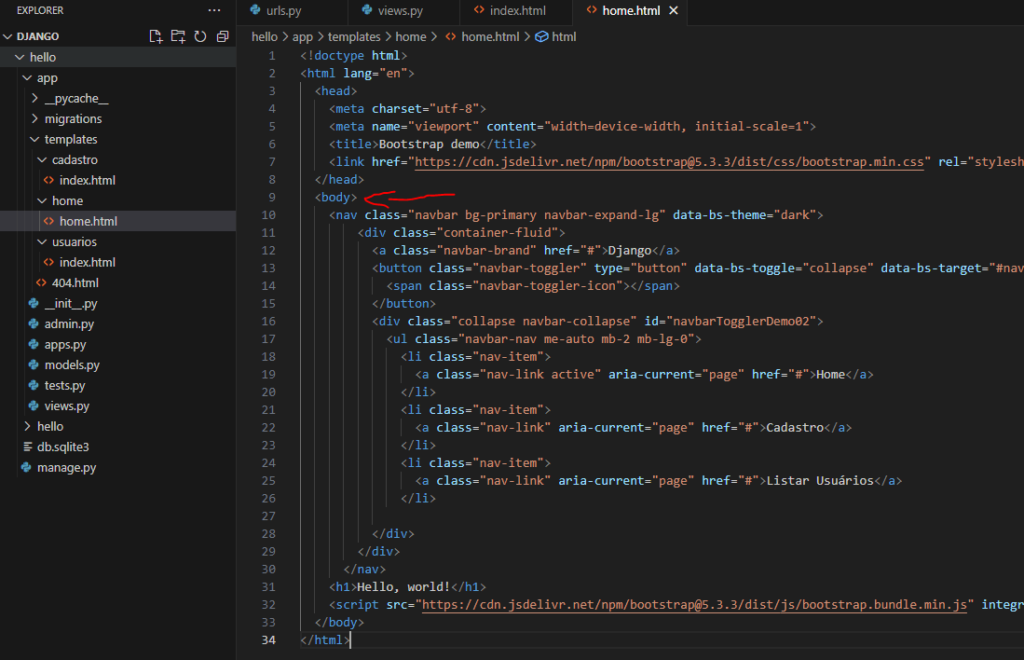Open models.py in the Explorer
Screen dimensions: 1024x660
72,365
